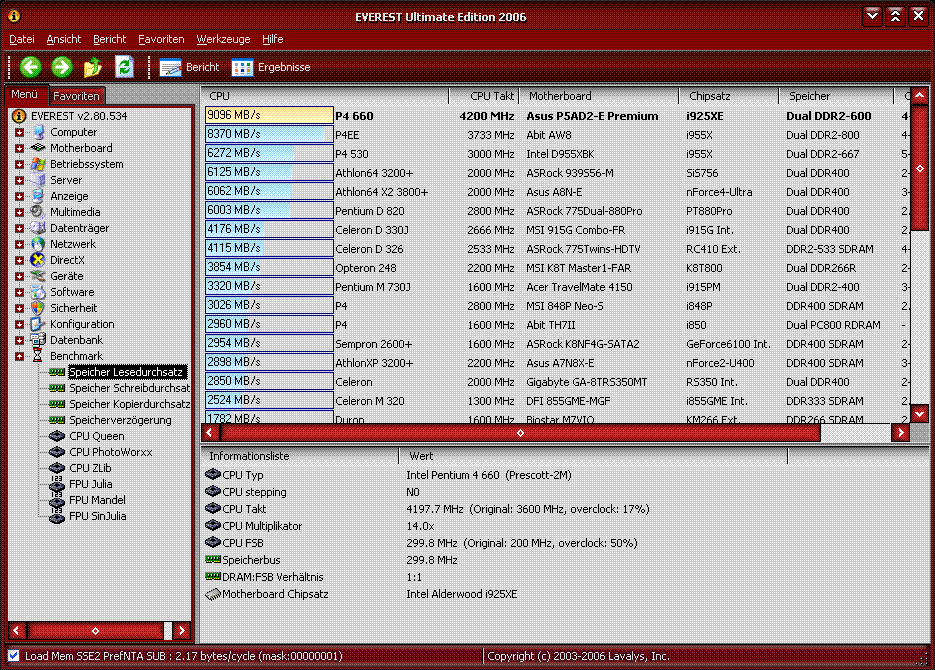Click the 9096 MB/s result bar

click(x=269, y=115)
